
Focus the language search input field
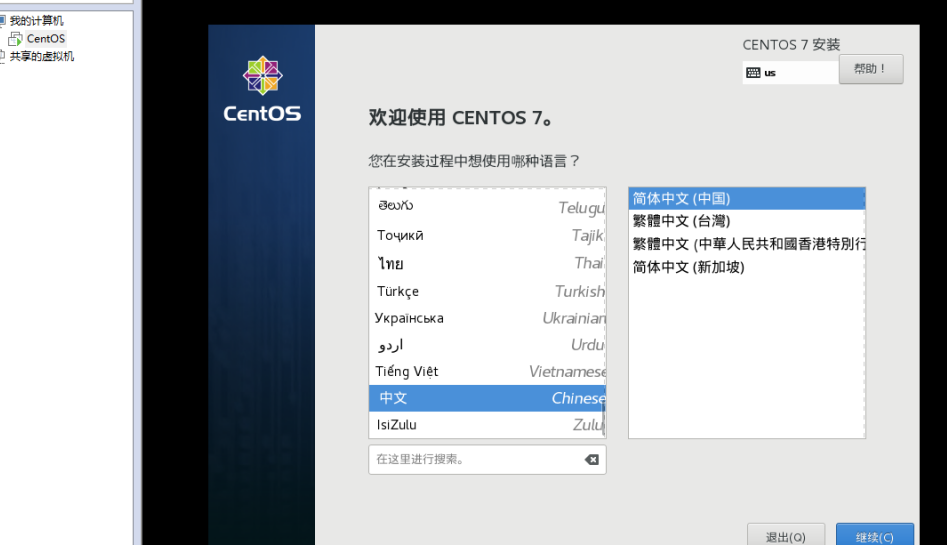(487, 460)
